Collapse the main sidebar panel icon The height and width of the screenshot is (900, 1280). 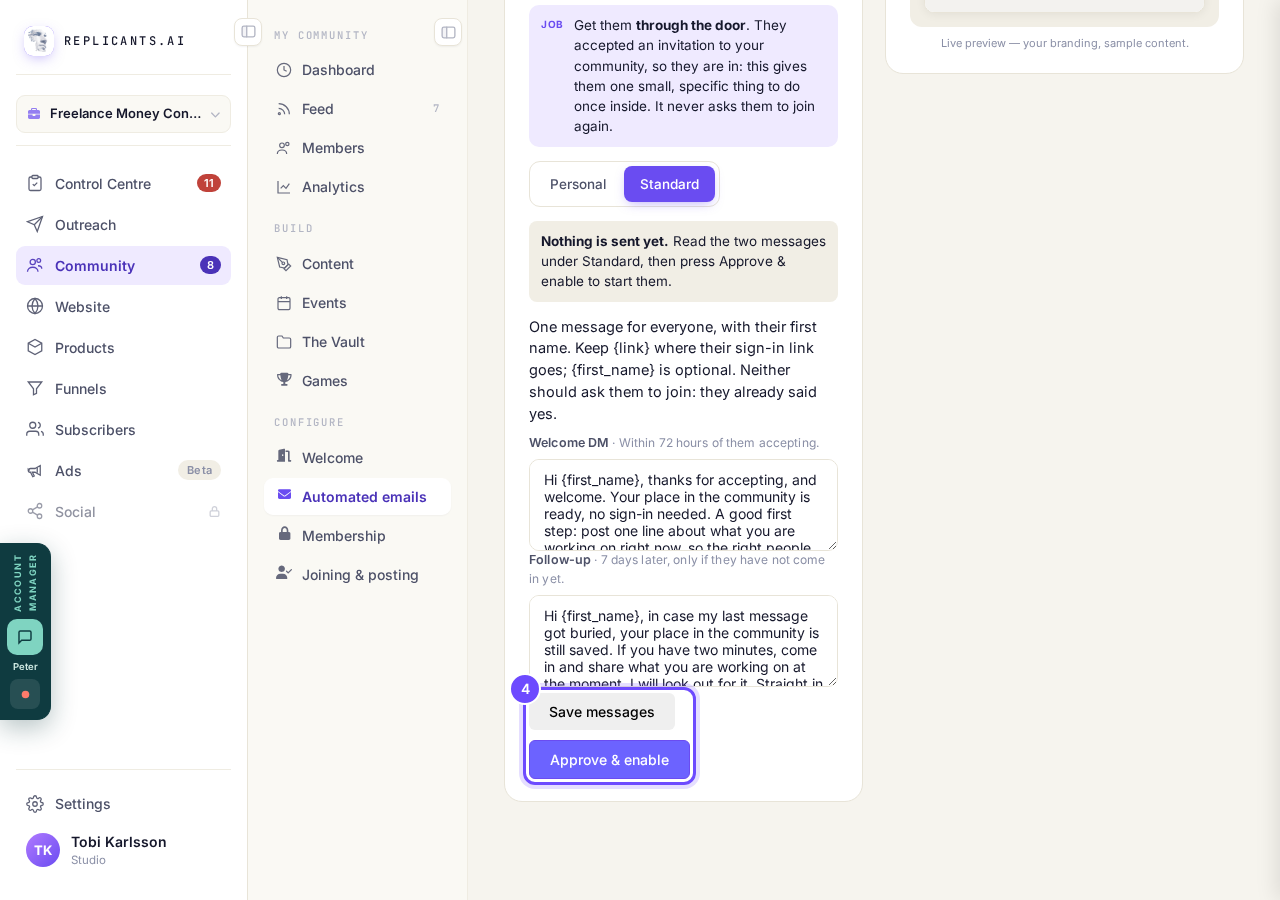[248, 32]
